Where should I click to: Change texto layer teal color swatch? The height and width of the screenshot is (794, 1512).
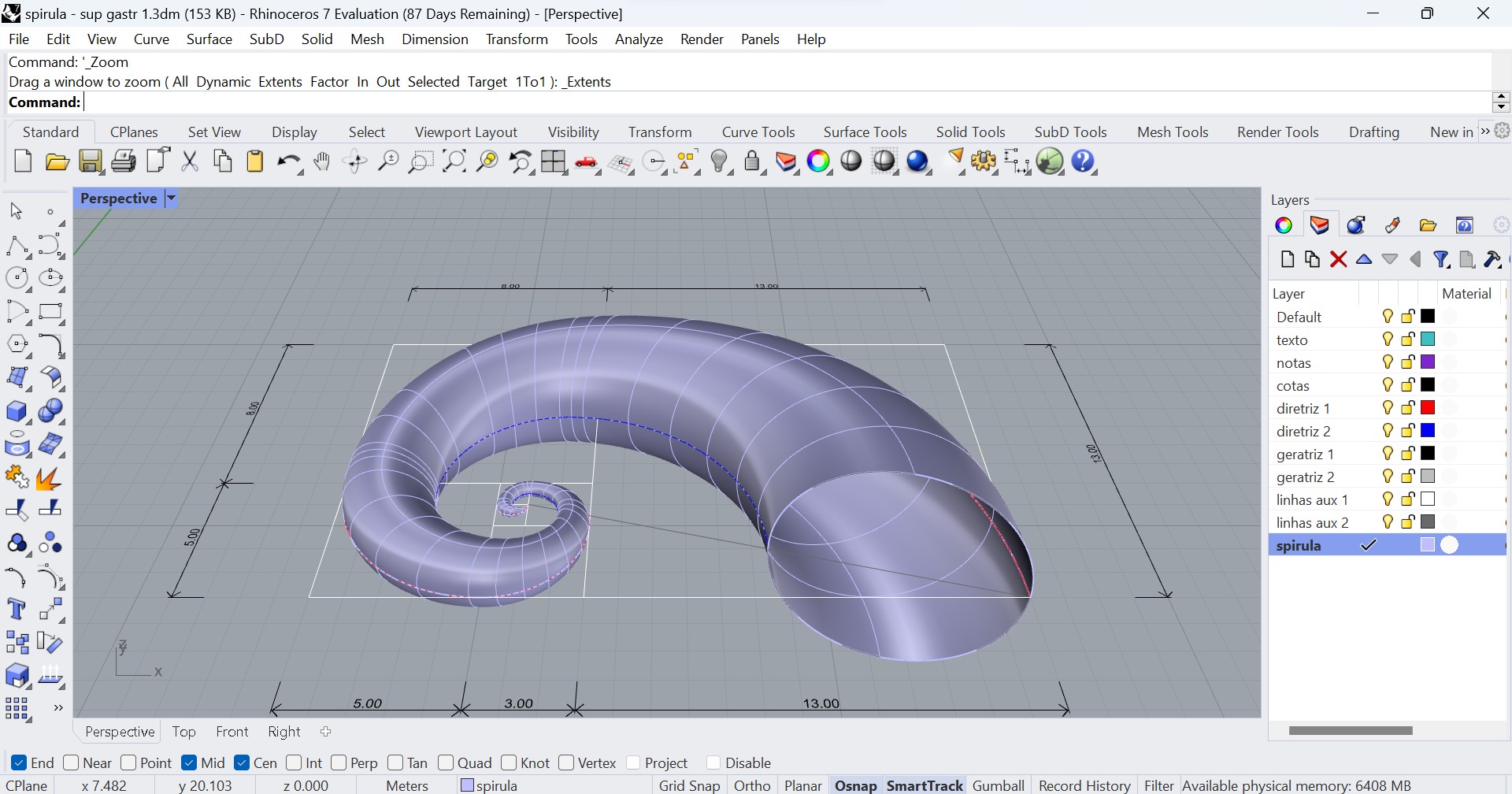tap(1428, 339)
